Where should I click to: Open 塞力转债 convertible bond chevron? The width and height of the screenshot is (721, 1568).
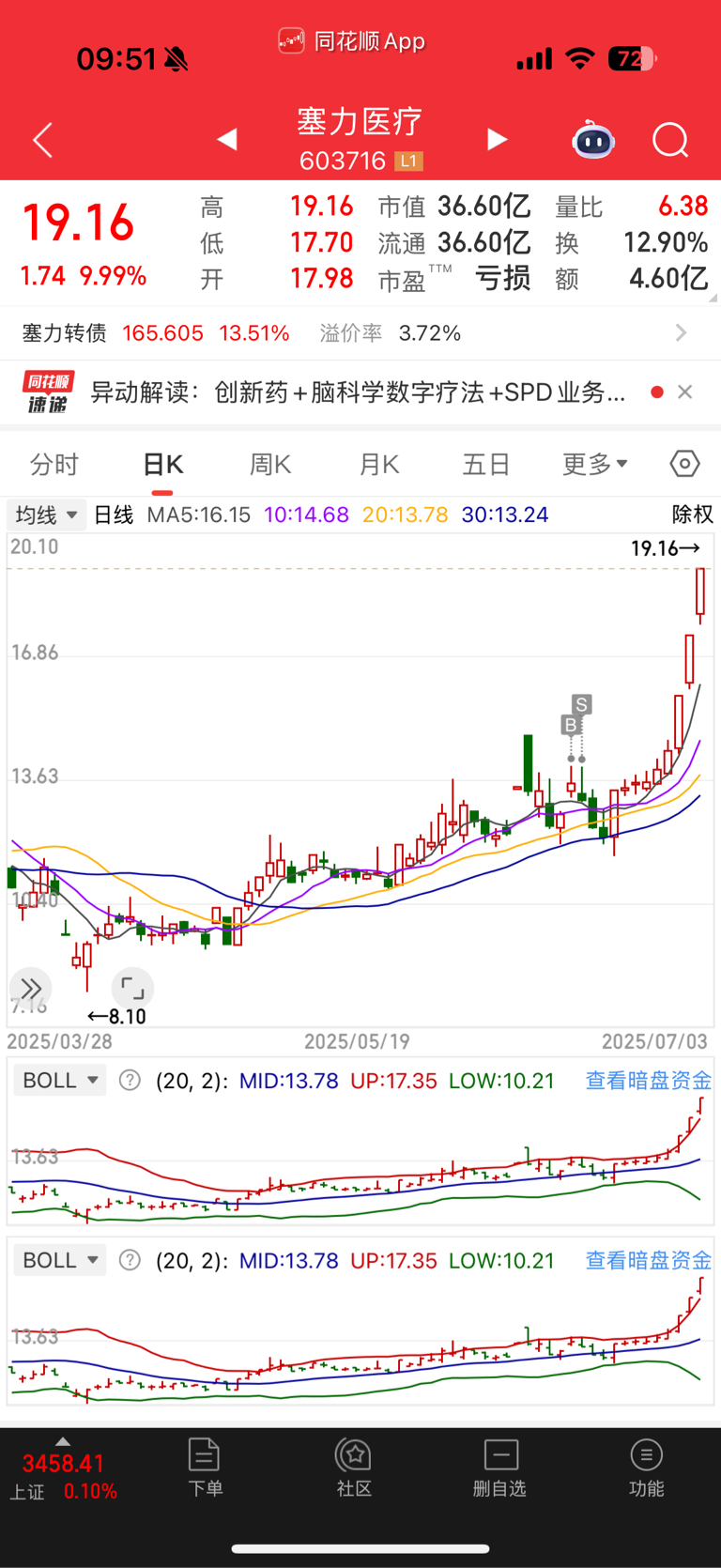tap(682, 333)
